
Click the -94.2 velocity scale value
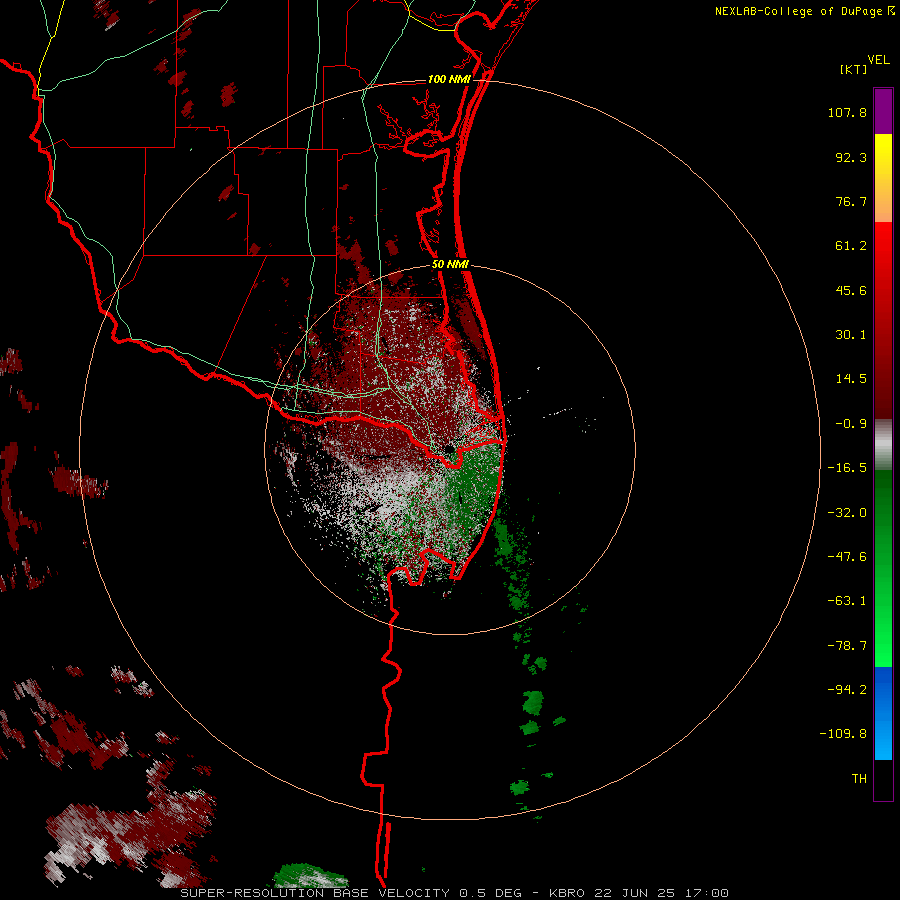click(847, 689)
